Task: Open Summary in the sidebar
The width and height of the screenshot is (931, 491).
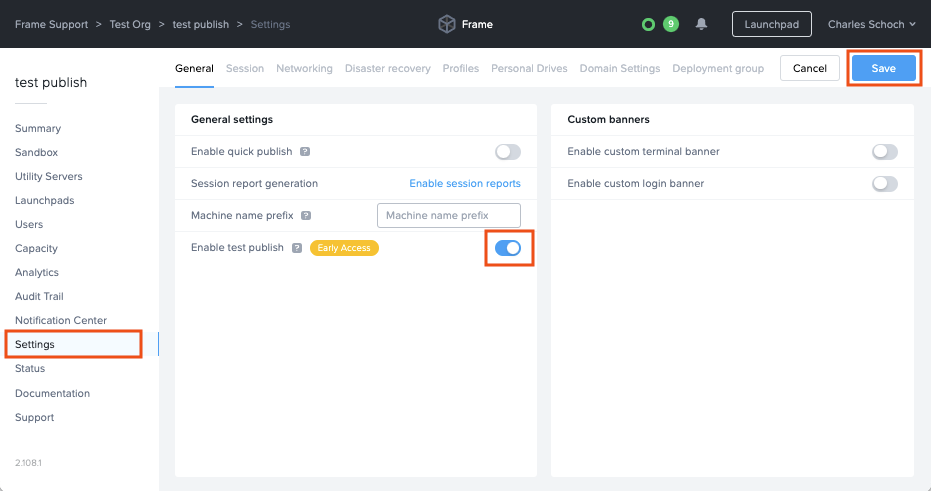Action: [x=38, y=128]
